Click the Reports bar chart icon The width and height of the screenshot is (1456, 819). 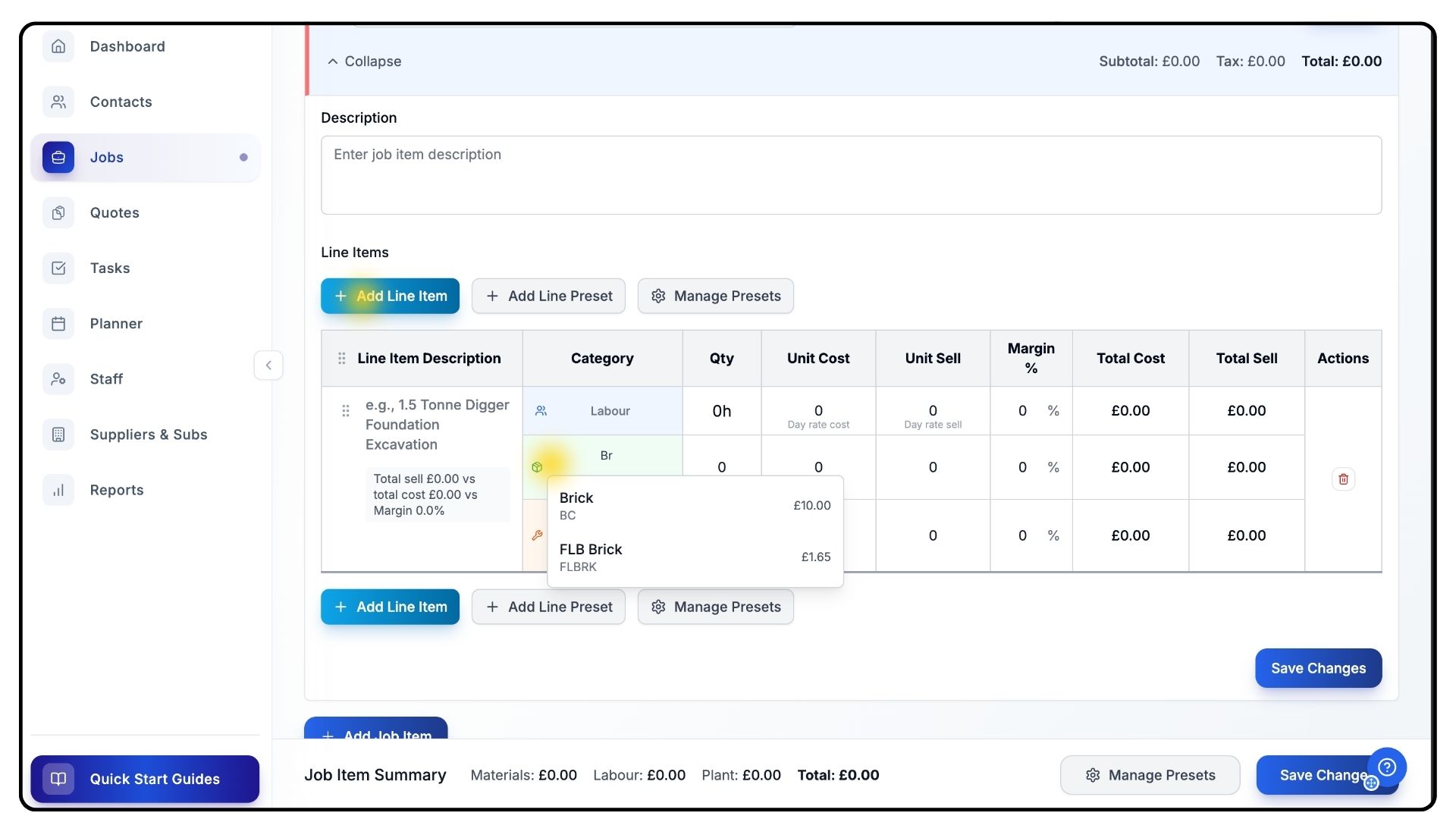pyautogui.click(x=58, y=490)
